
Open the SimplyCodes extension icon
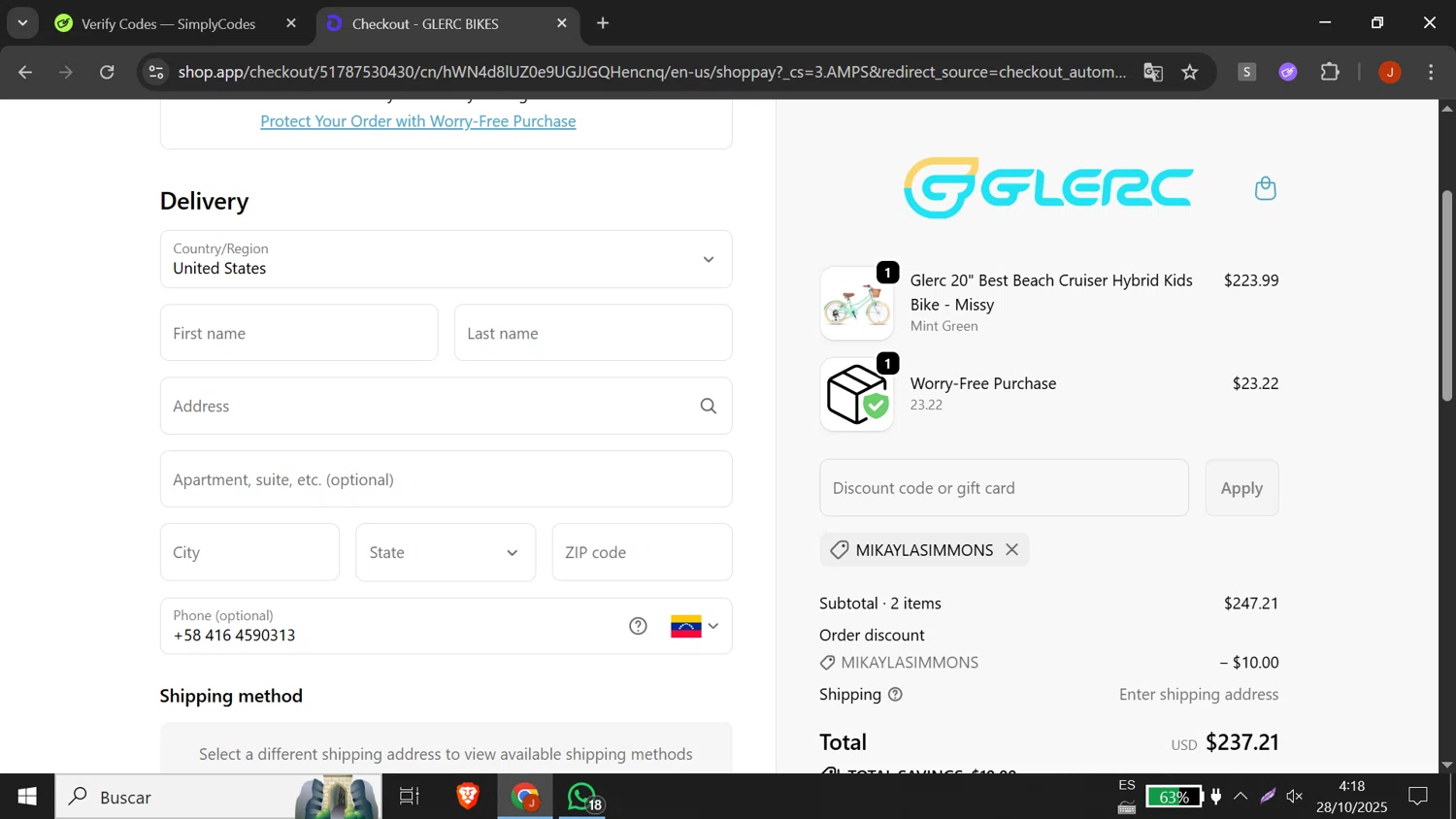[x=1247, y=72]
